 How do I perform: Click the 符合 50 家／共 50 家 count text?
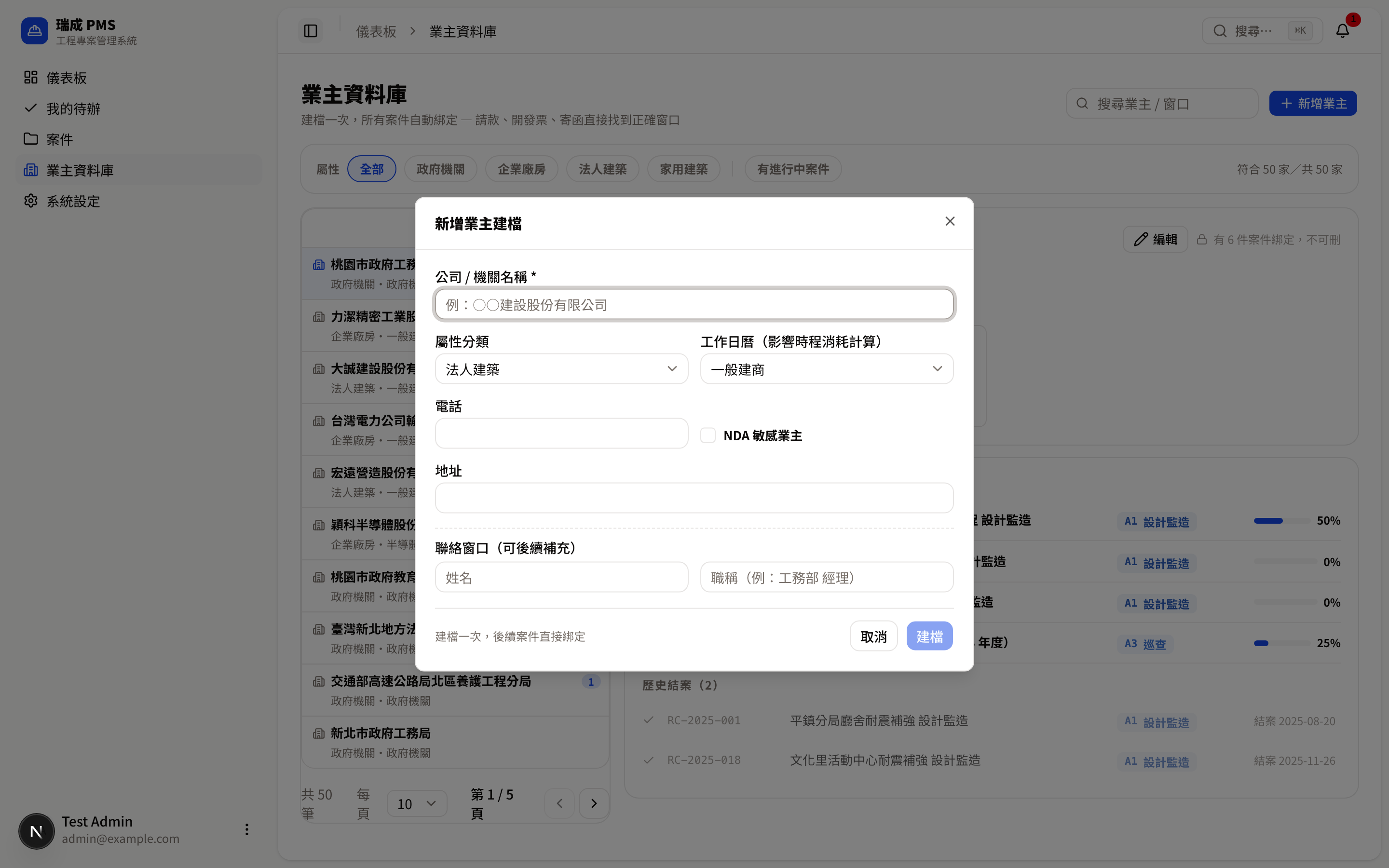coord(1290,169)
